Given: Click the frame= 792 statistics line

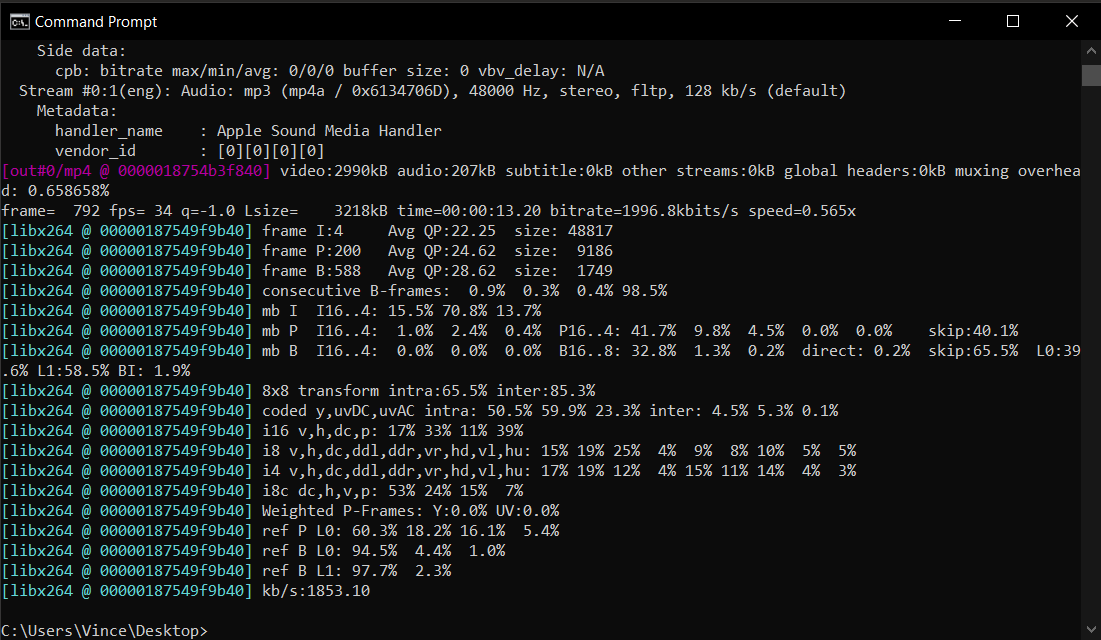Looking at the screenshot, I should point(300,210).
